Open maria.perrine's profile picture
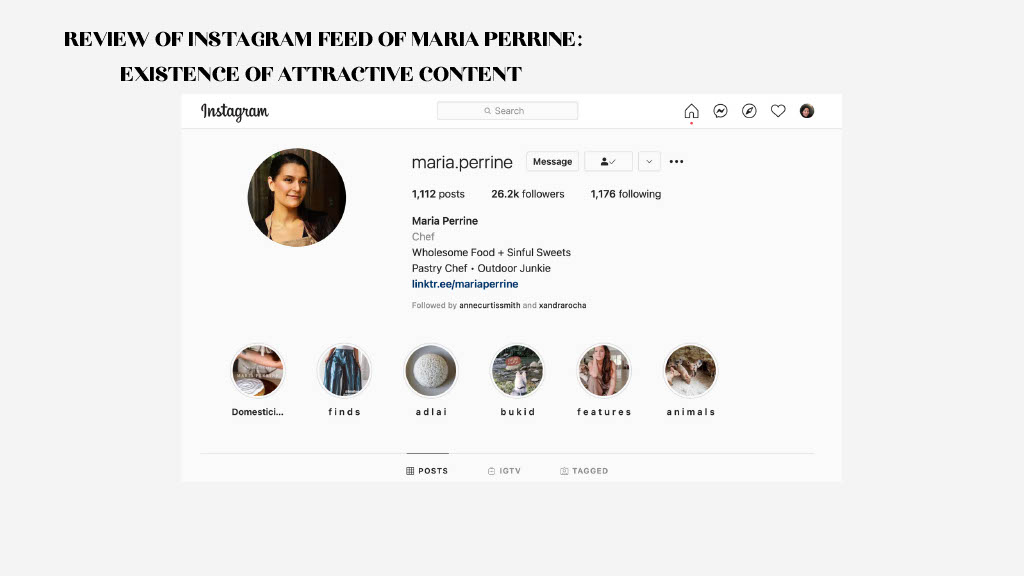The image size is (1024, 576). (x=296, y=197)
